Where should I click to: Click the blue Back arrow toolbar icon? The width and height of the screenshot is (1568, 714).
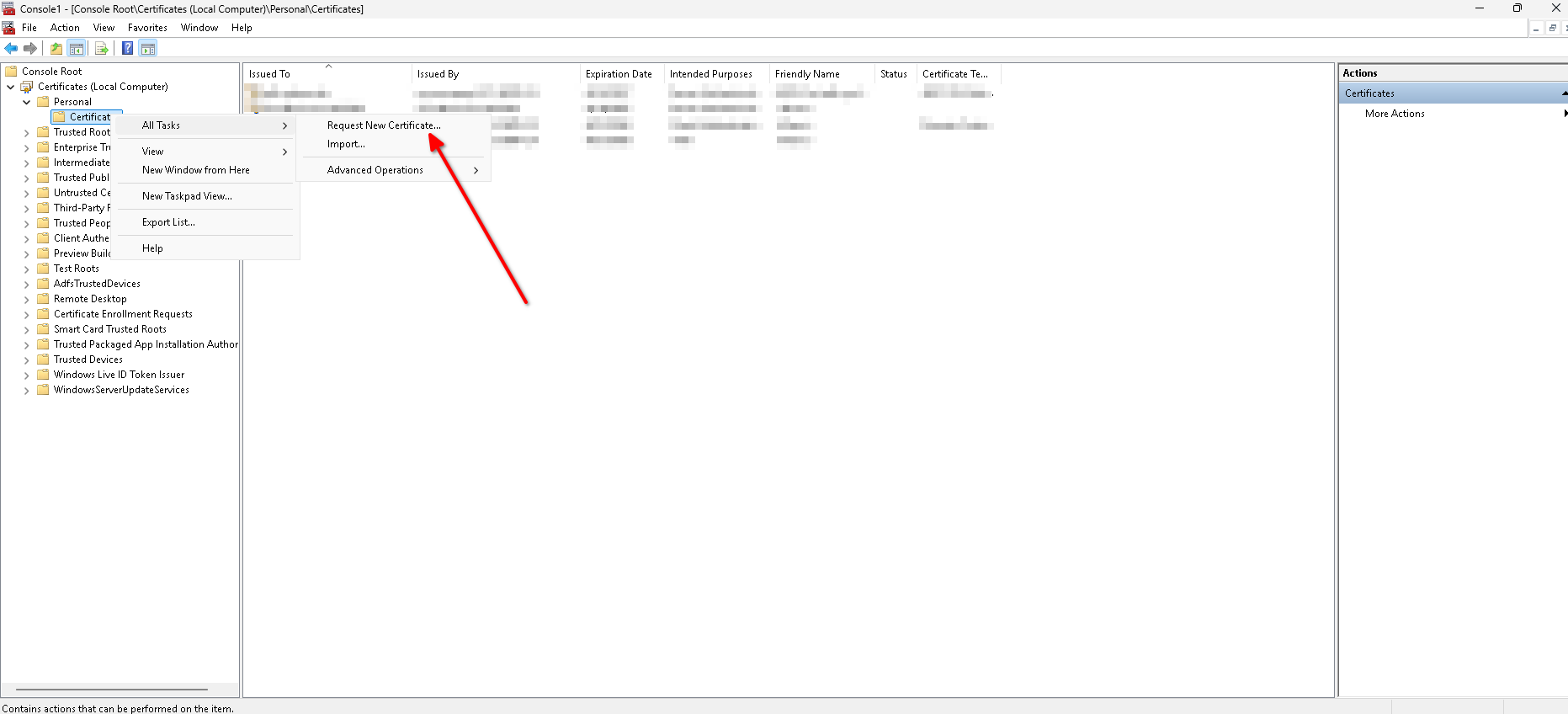11,49
